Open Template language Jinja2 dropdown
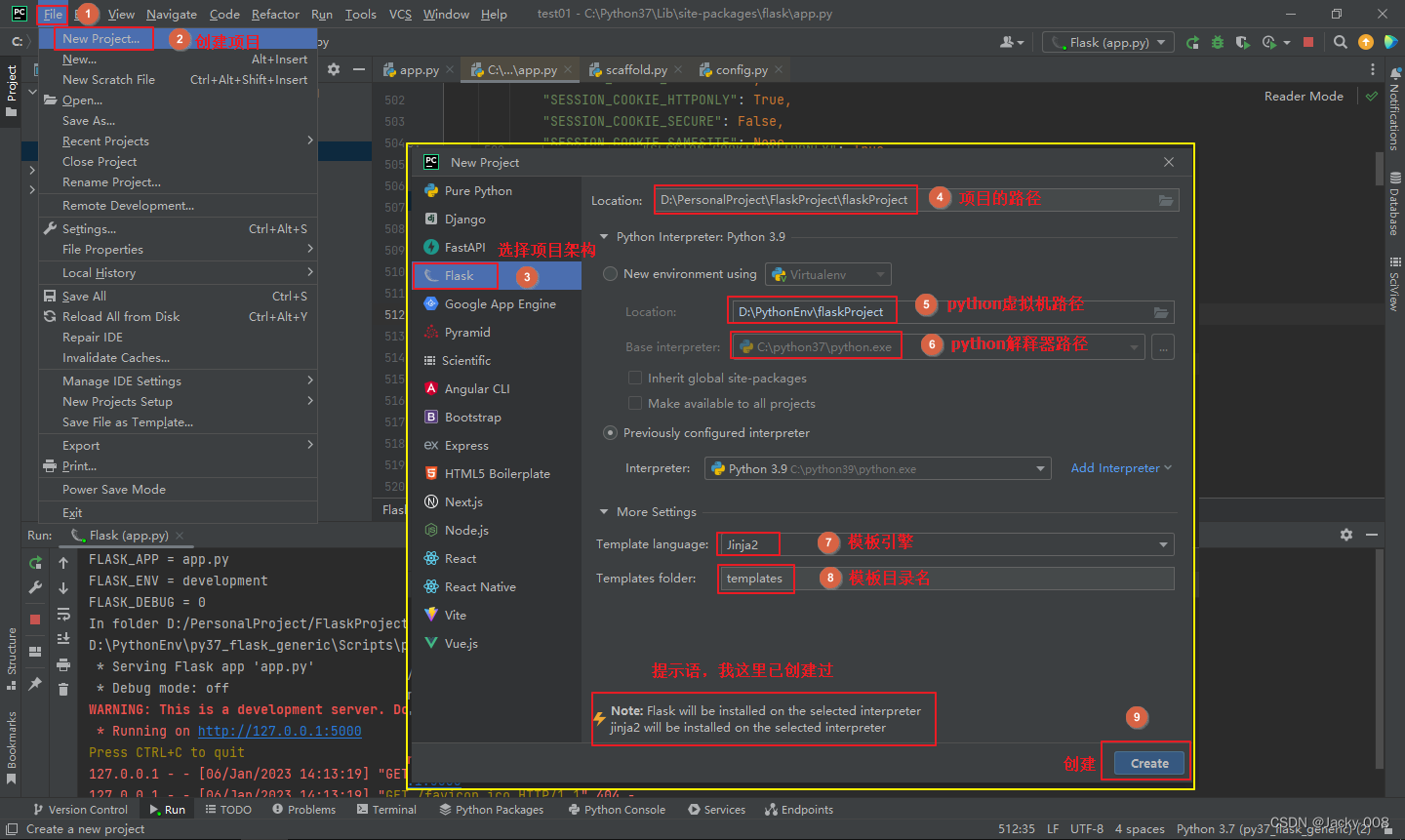 point(944,545)
